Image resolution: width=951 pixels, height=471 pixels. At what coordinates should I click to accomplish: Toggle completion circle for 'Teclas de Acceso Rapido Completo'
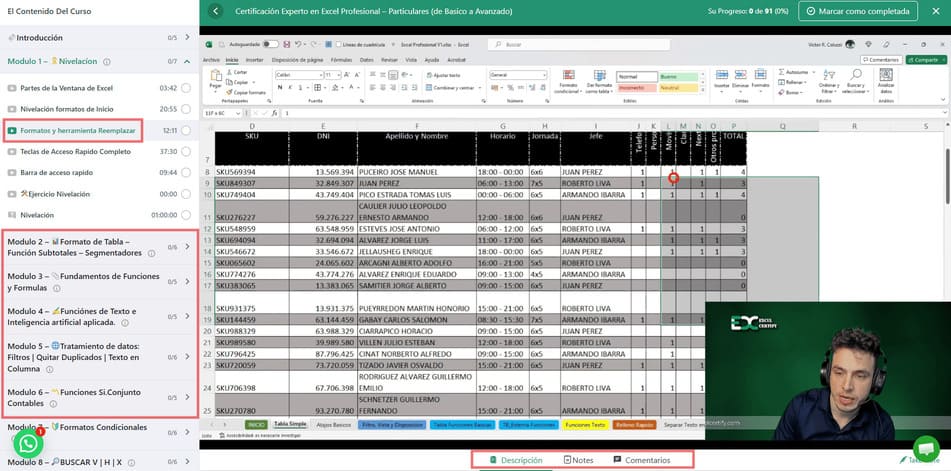(186, 152)
